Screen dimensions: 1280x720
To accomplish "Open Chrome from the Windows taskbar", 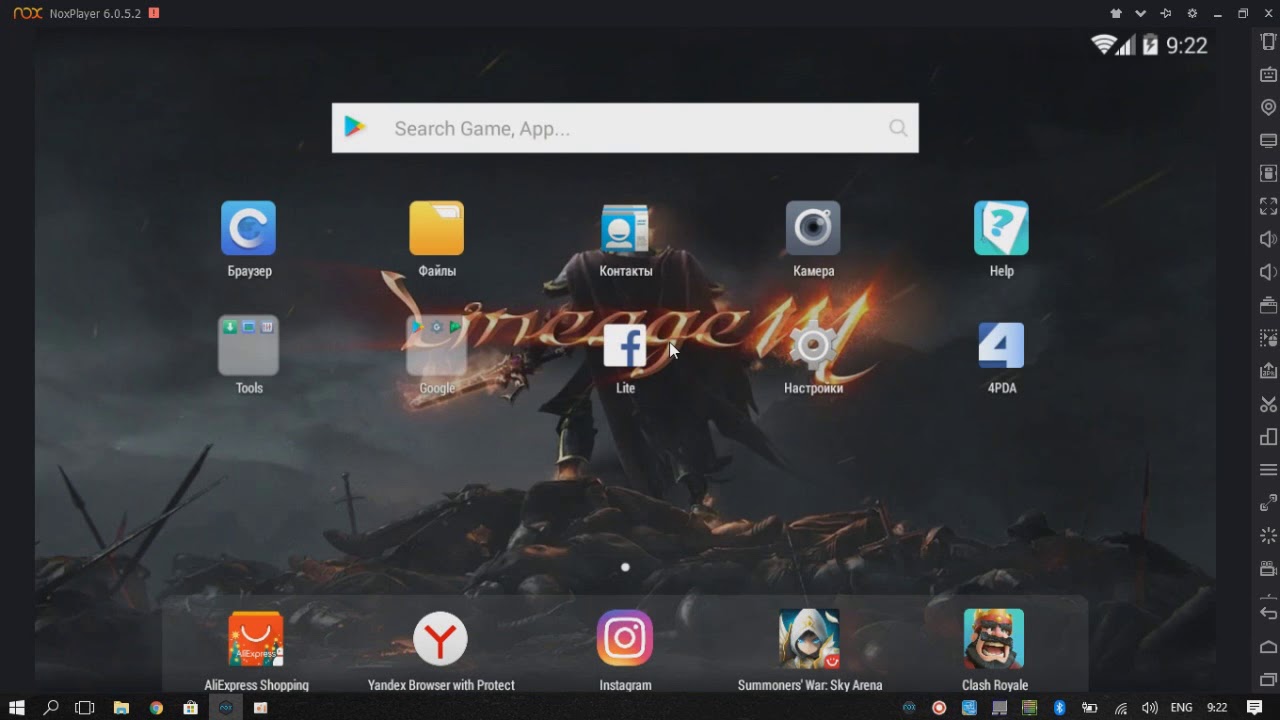I will point(156,708).
